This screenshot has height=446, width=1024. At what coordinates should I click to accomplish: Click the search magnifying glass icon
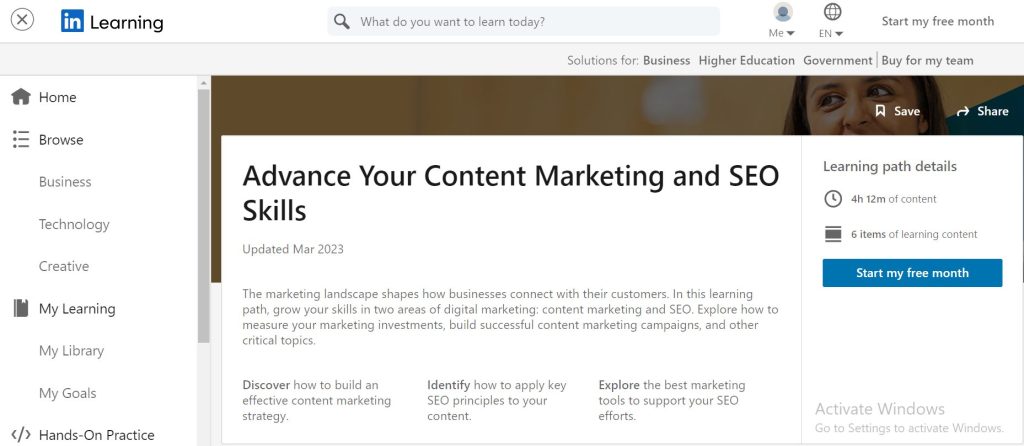[342, 21]
